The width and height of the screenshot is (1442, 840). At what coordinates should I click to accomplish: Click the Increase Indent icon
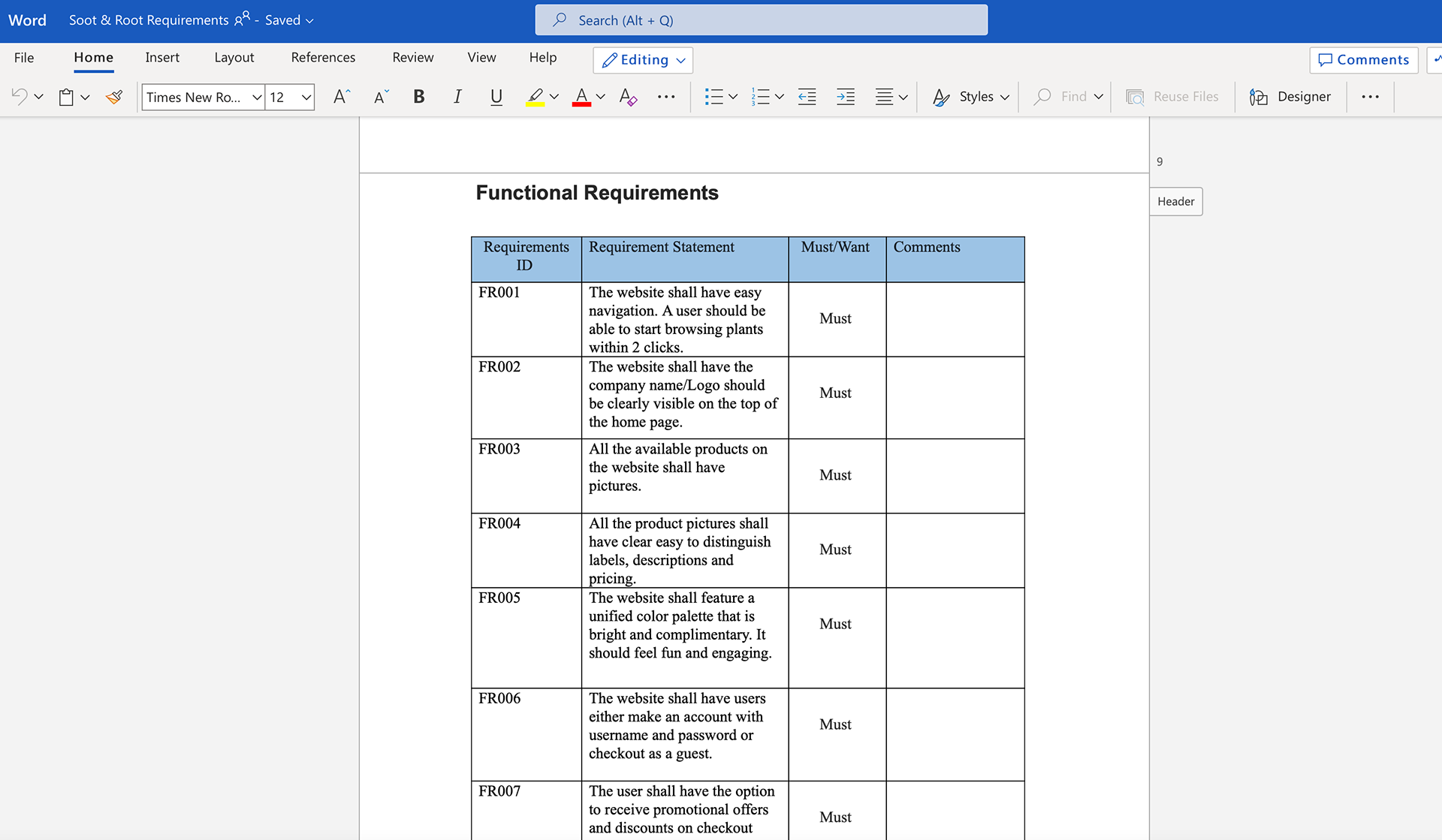coord(846,97)
